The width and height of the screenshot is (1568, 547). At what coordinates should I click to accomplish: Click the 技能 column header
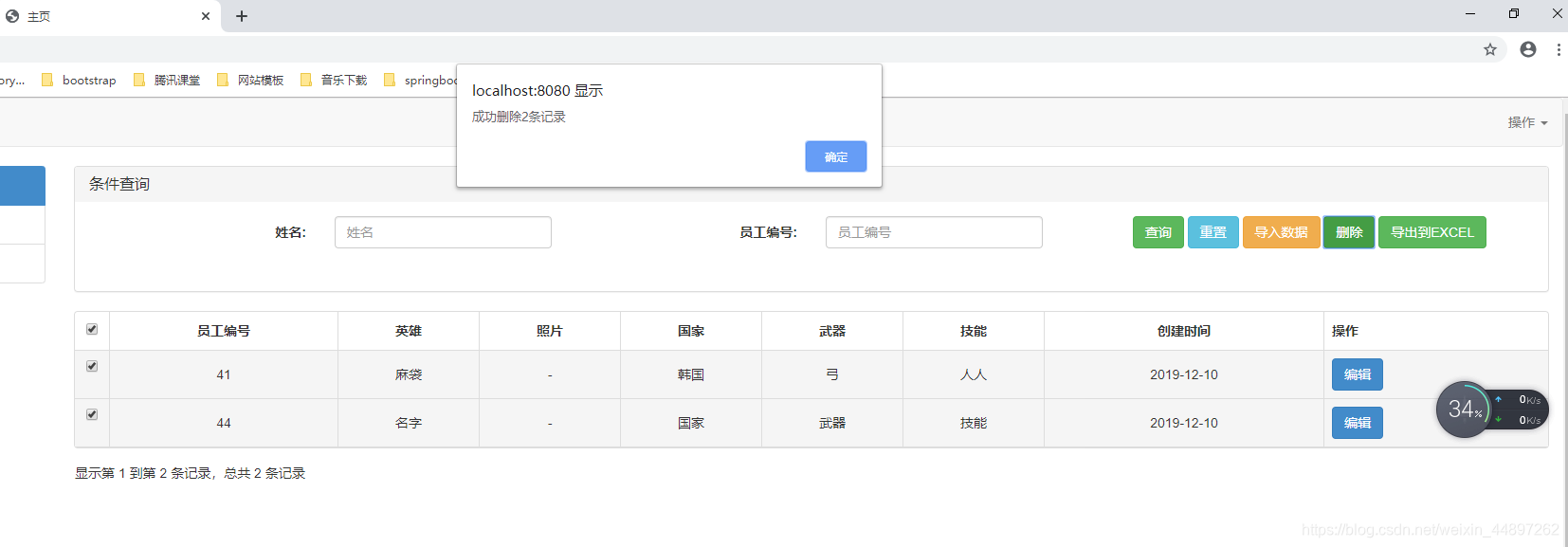(974, 331)
